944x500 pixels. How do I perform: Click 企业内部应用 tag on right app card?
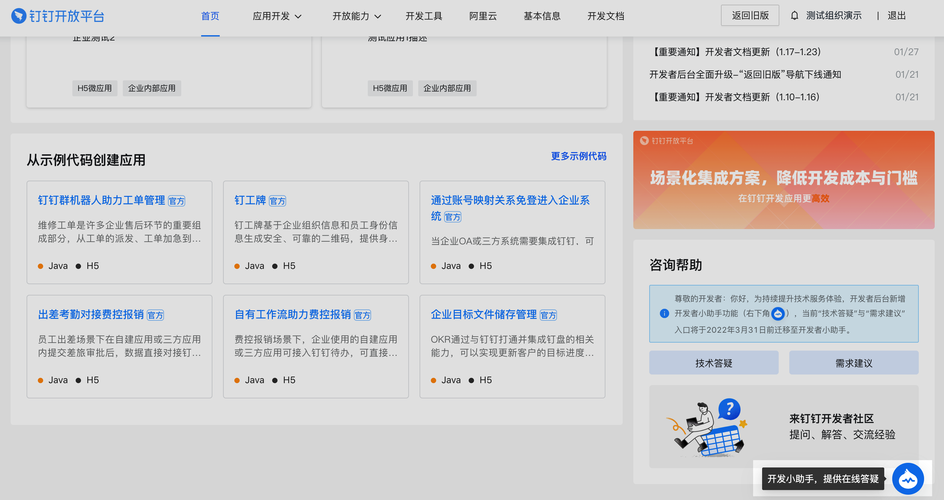coord(447,88)
